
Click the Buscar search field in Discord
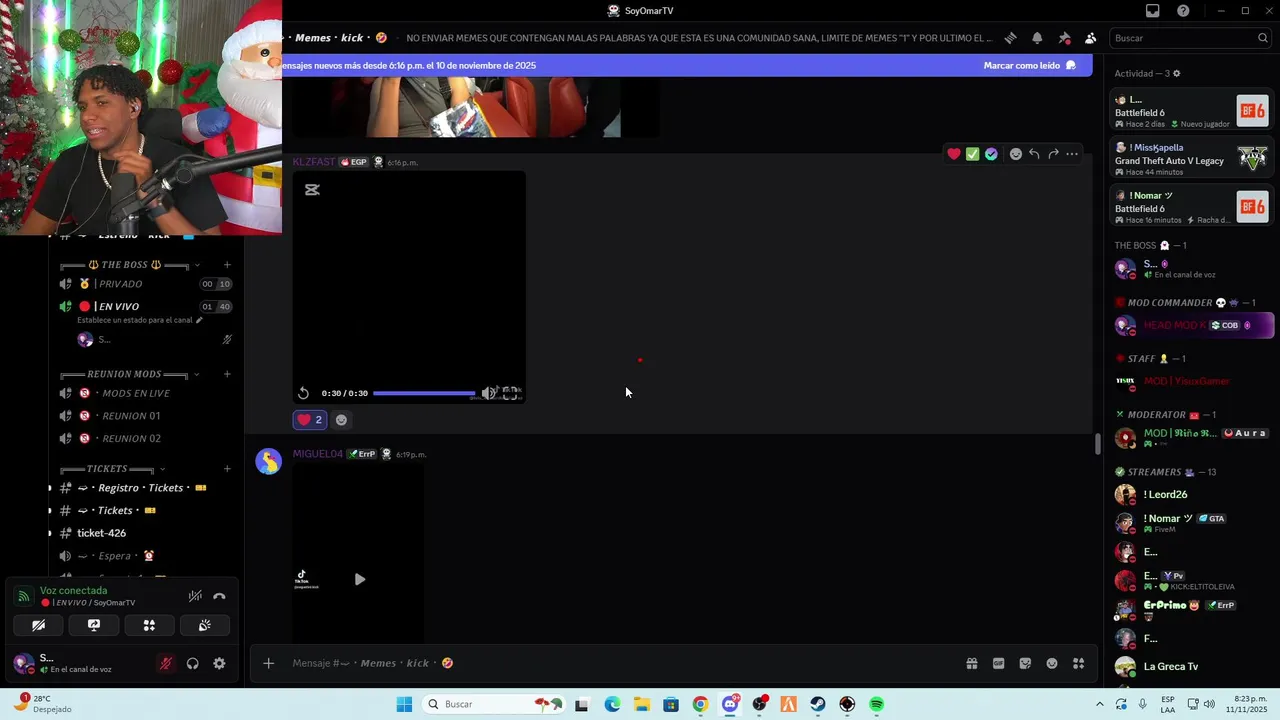1191,38
